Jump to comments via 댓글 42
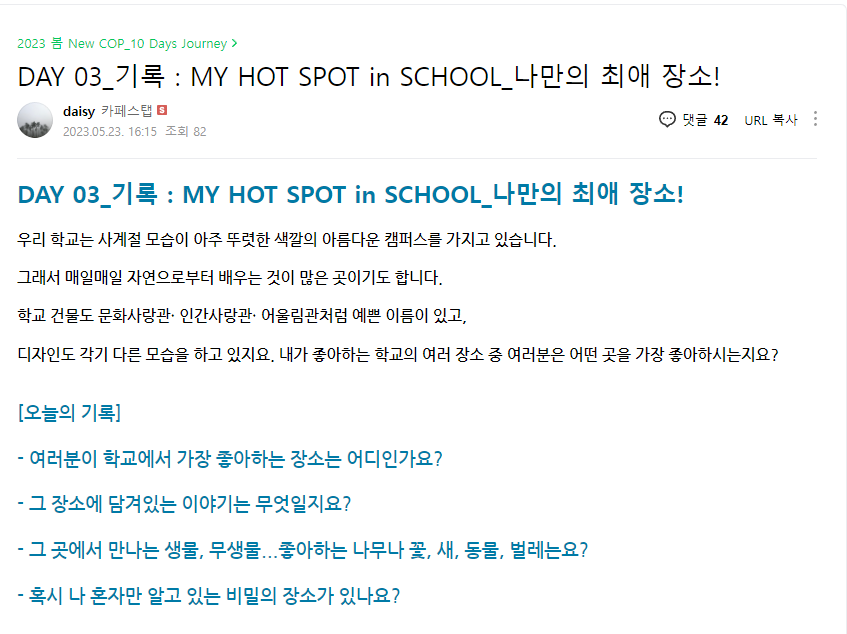 click(x=705, y=120)
